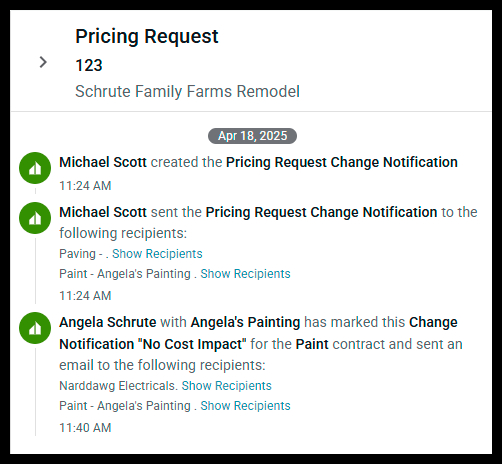Screen dimensions: 502x464
Task: Show Recipients for Paint under 11:40 AM entry
Action: pos(245,406)
